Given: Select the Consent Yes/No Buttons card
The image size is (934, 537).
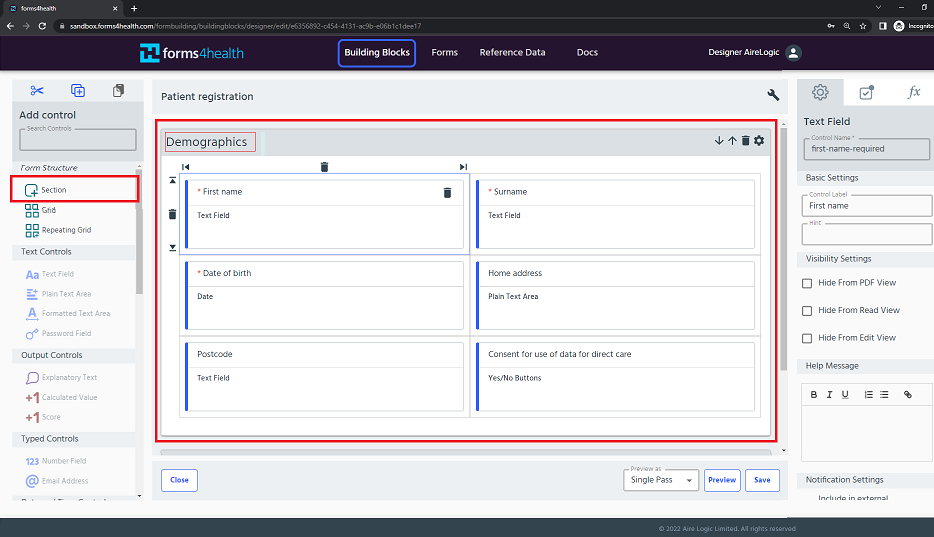Looking at the screenshot, I should pos(615,376).
